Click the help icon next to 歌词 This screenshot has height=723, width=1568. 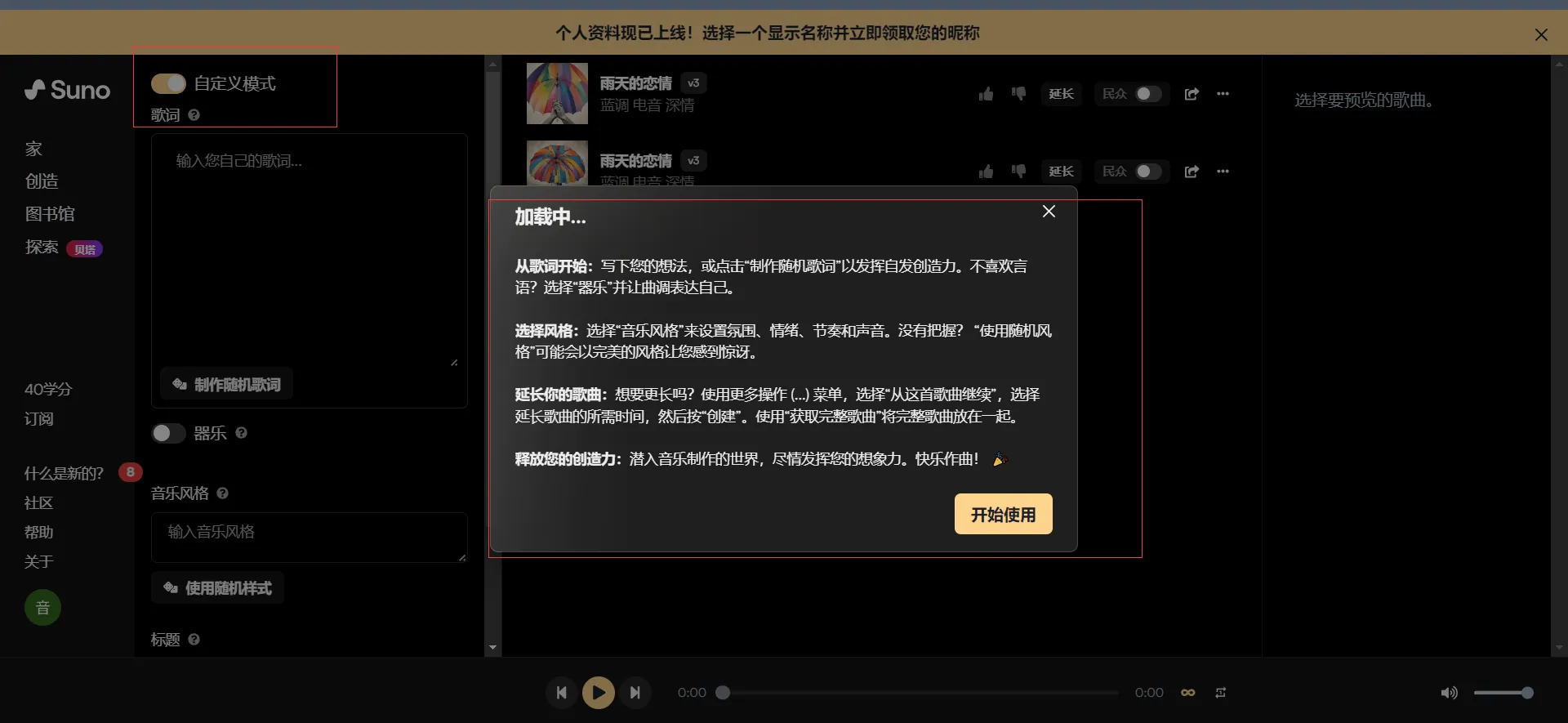pyautogui.click(x=194, y=115)
